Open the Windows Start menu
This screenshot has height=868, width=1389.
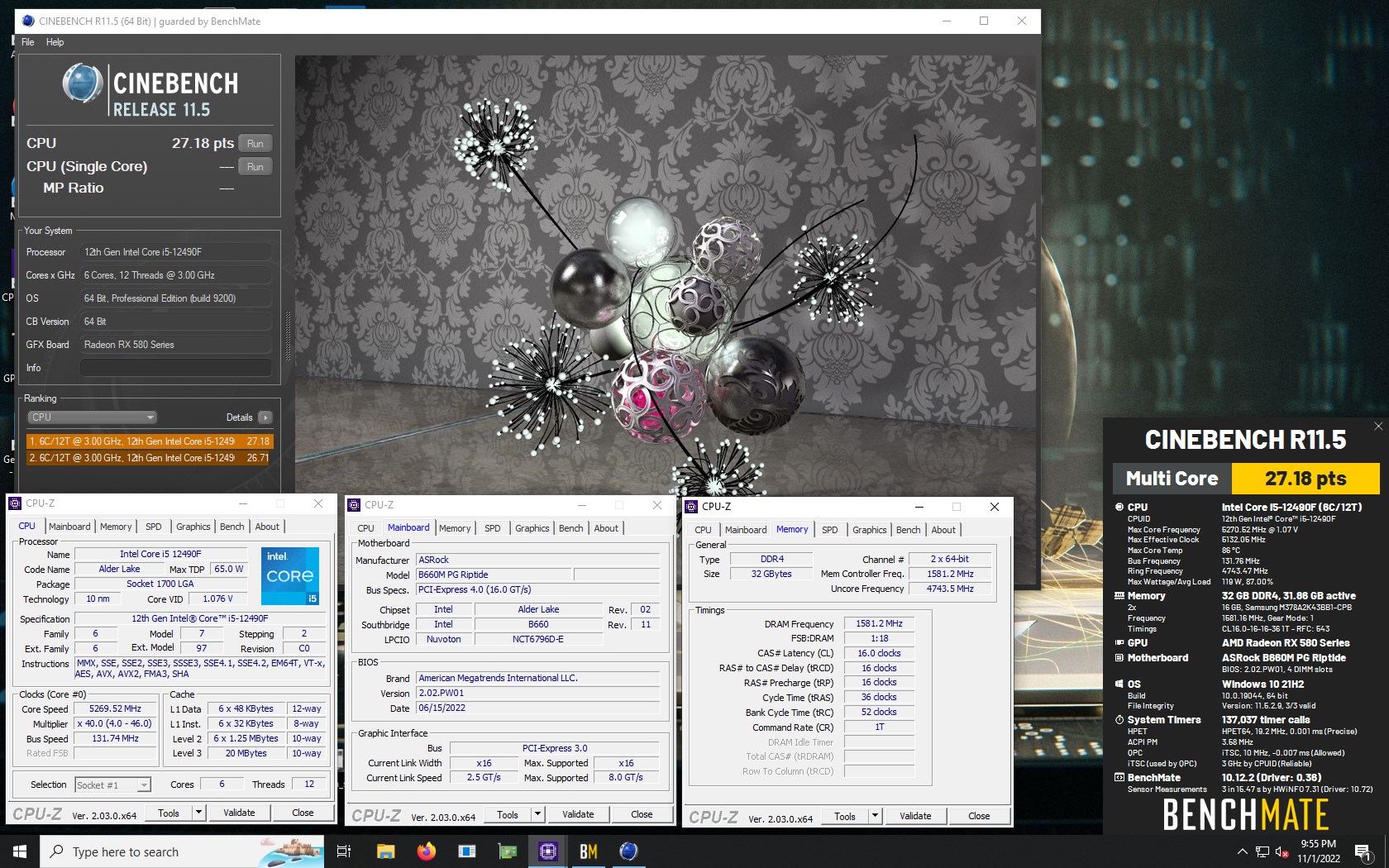(20, 851)
